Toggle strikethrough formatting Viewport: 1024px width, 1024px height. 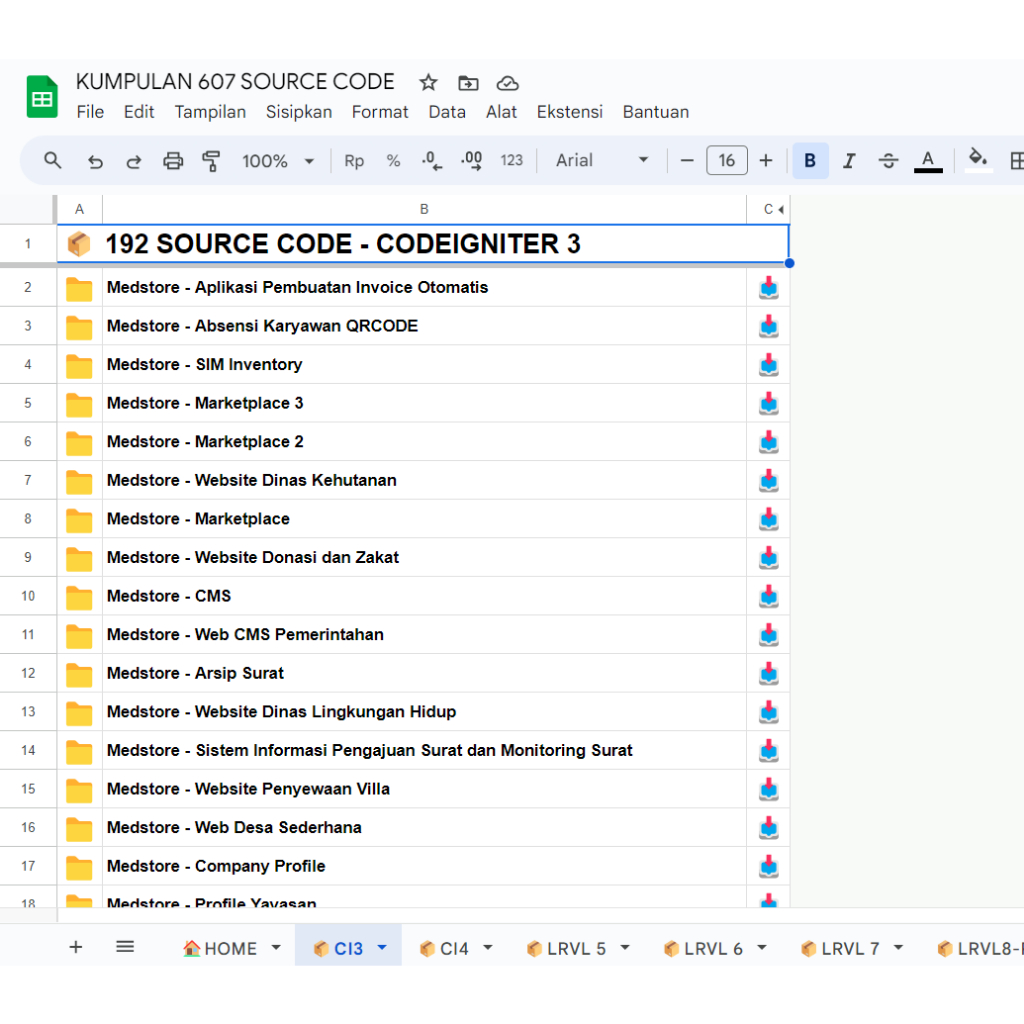[888, 161]
